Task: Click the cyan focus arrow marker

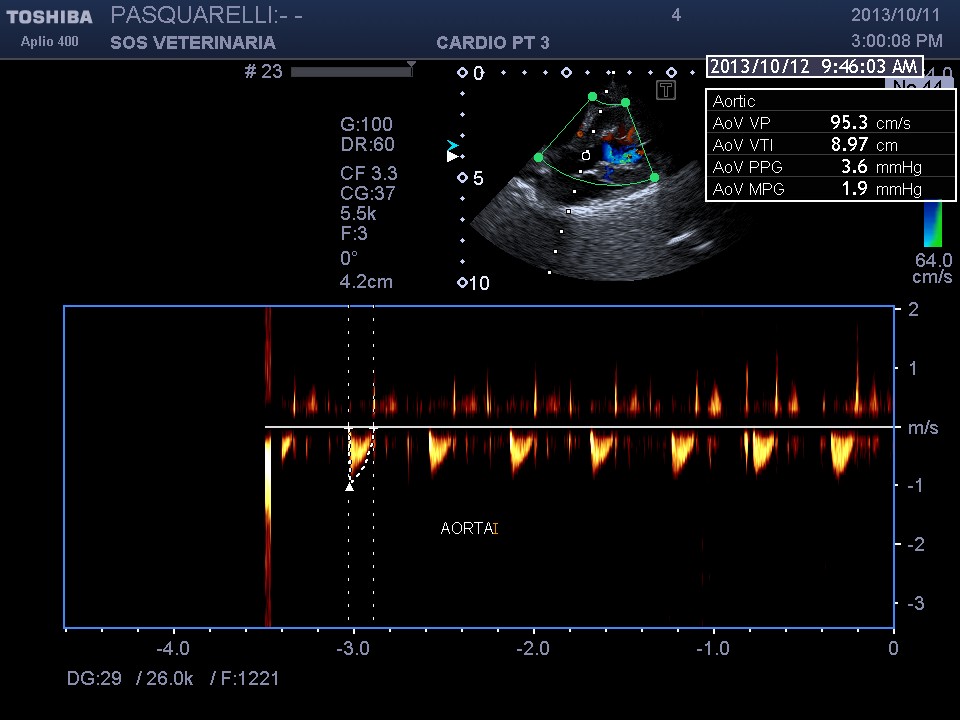Action: tap(452, 145)
